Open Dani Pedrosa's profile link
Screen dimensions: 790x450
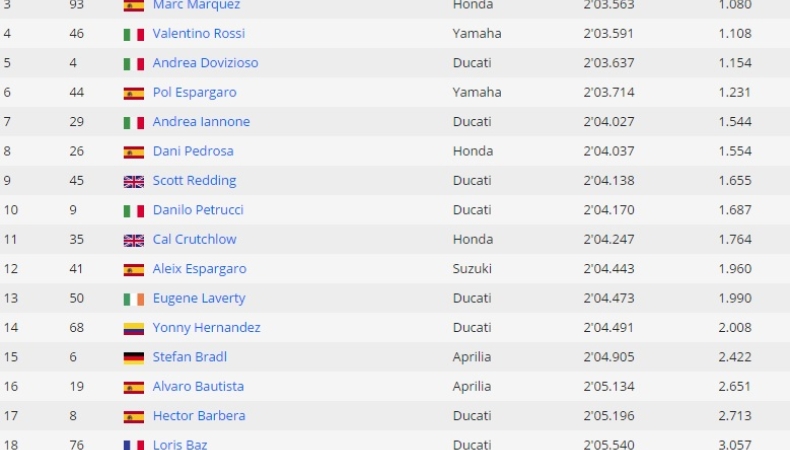point(193,152)
